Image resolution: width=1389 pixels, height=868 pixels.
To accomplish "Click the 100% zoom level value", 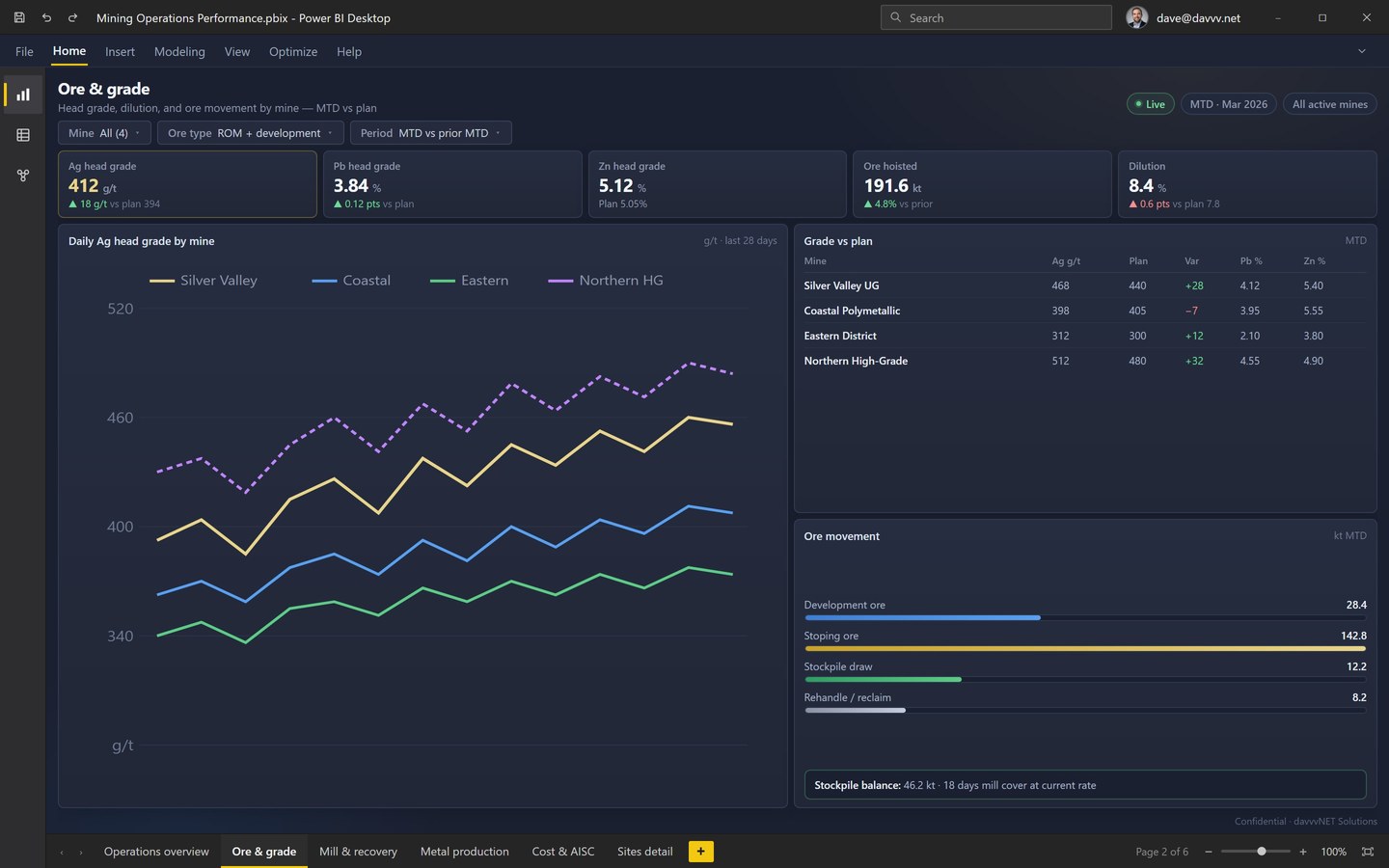I will pos(1334,852).
